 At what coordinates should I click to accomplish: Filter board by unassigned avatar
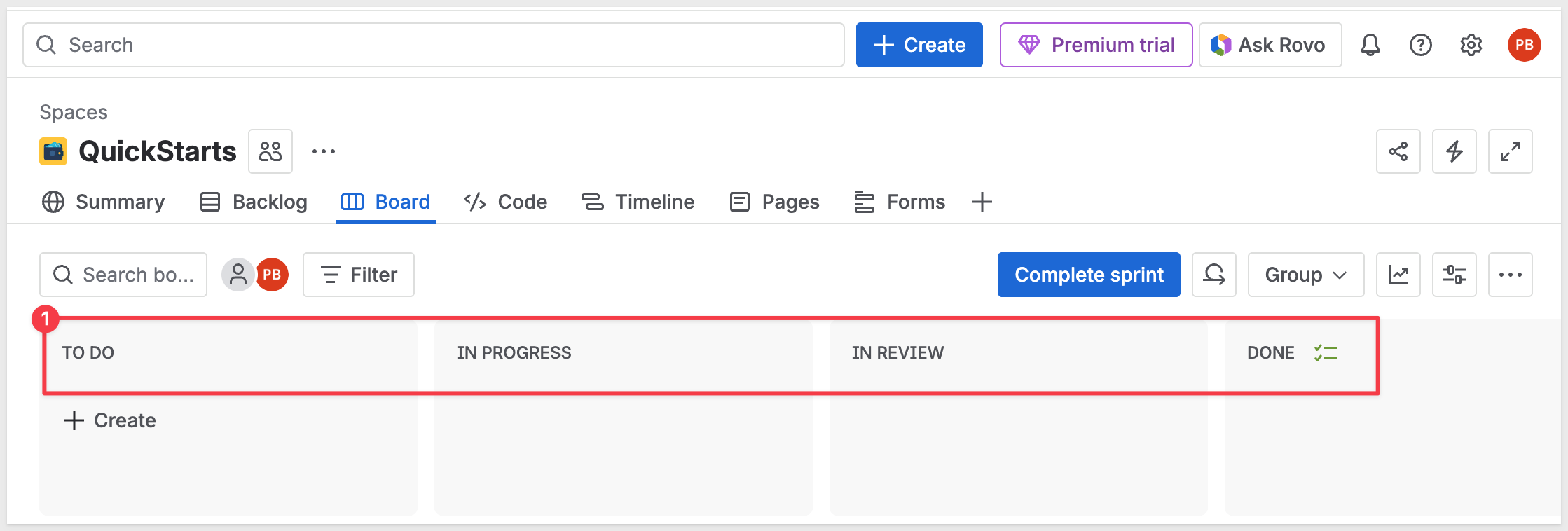[238, 275]
